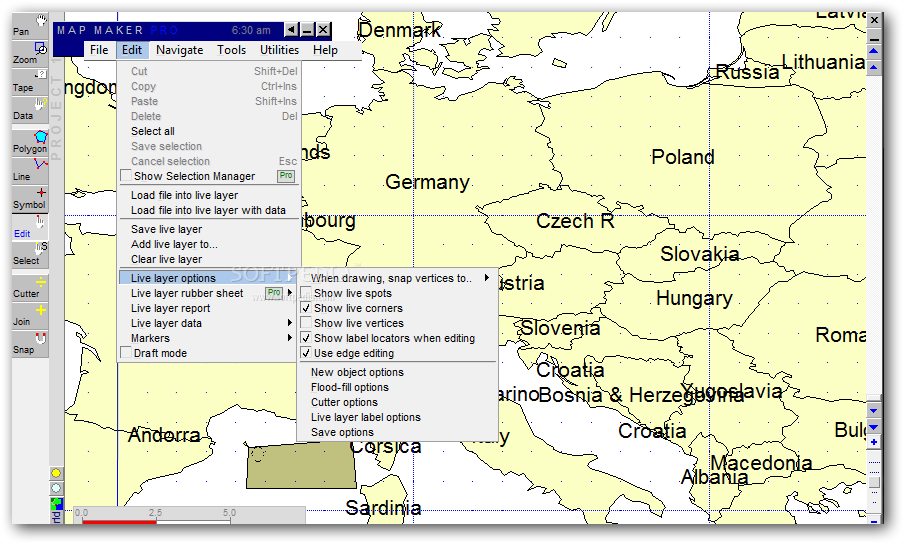This screenshot has height=544, width=904.
Task: Click the upper blue down-arrow on right scrollbar
Action: [874, 411]
